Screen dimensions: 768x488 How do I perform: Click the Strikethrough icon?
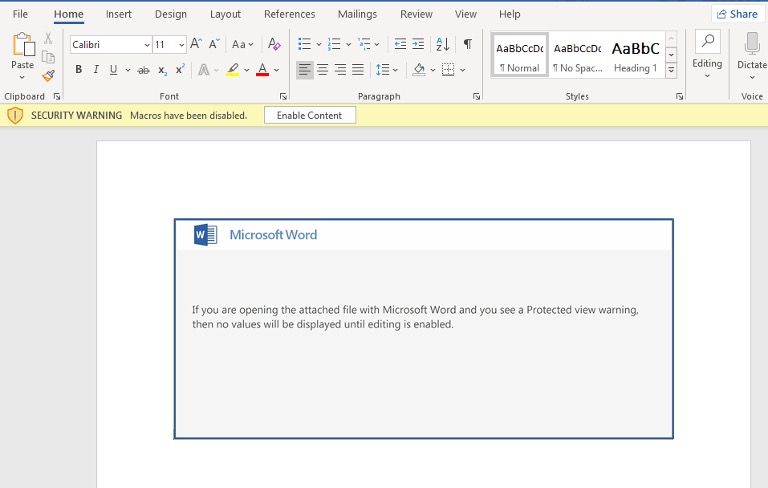pyautogui.click(x=143, y=70)
